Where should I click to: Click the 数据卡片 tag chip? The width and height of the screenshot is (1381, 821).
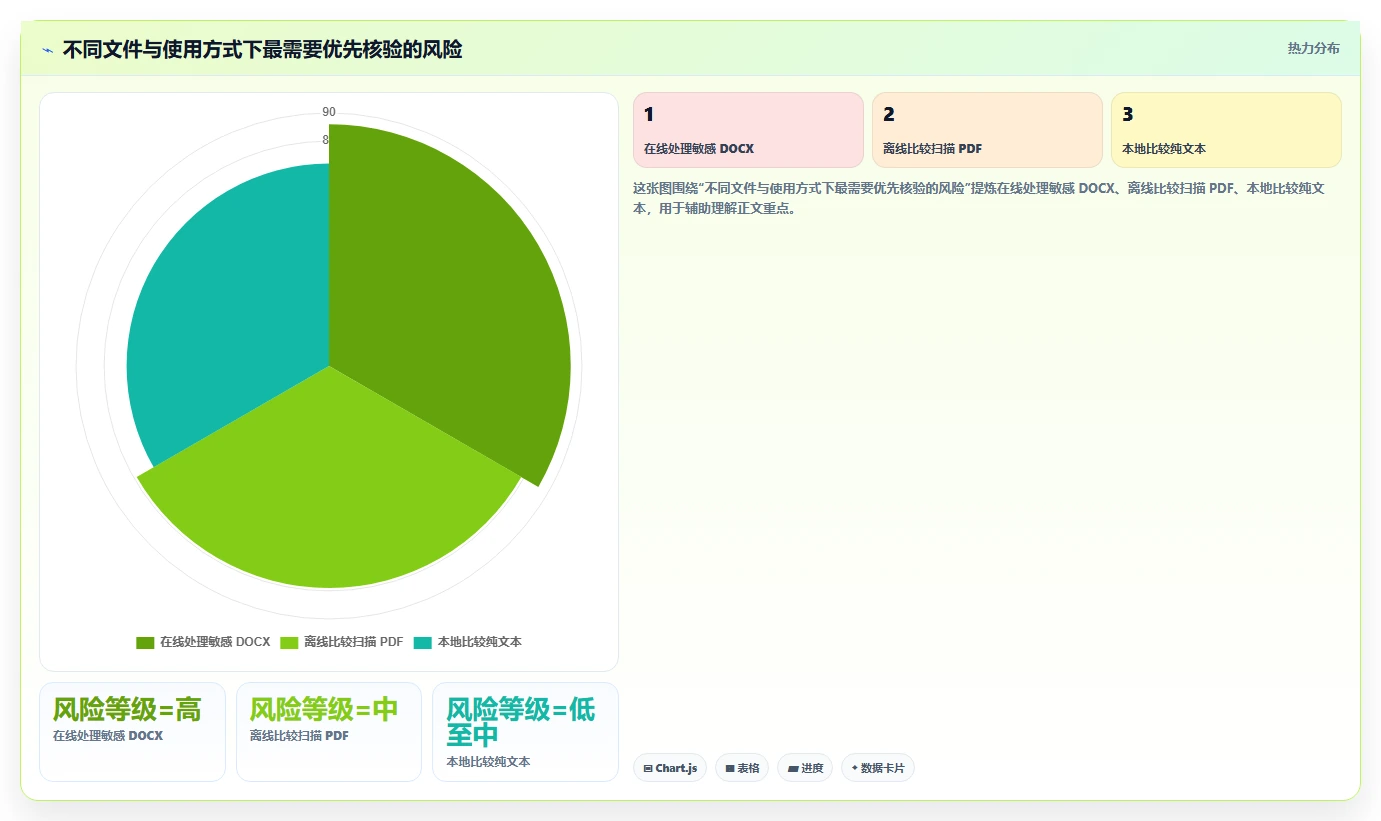pos(878,768)
